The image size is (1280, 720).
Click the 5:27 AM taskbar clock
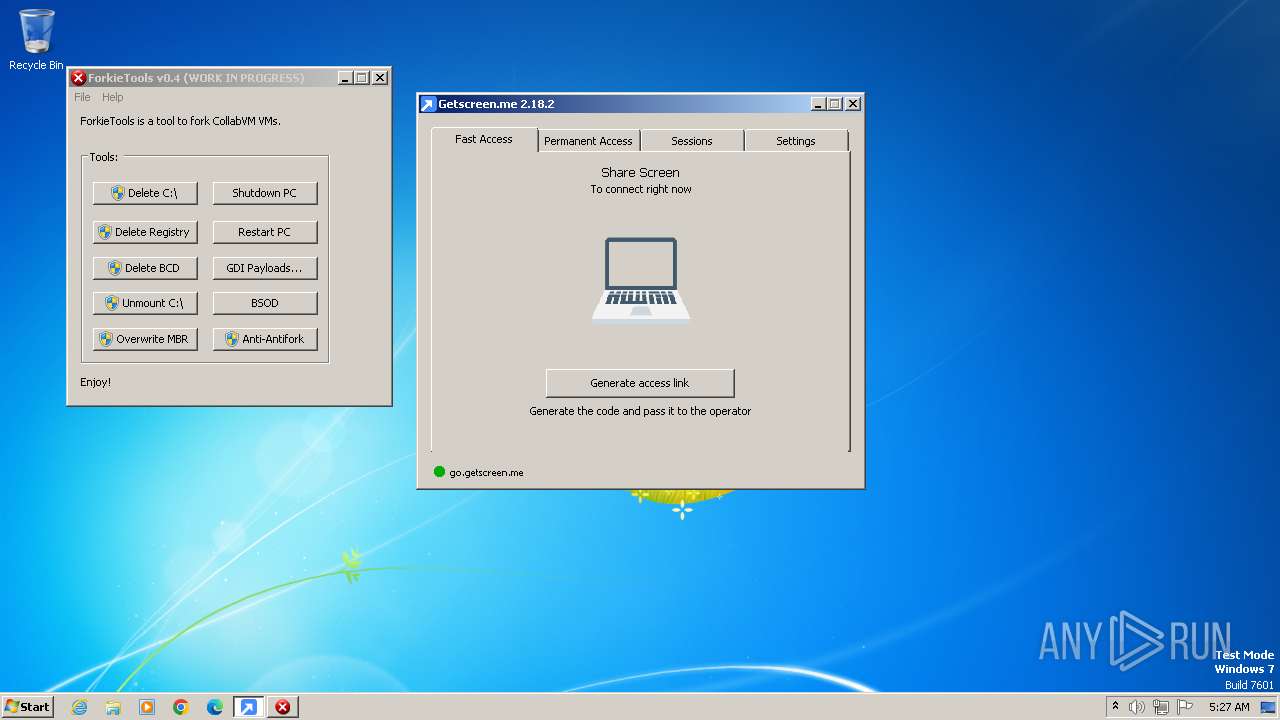tap(1229, 707)
